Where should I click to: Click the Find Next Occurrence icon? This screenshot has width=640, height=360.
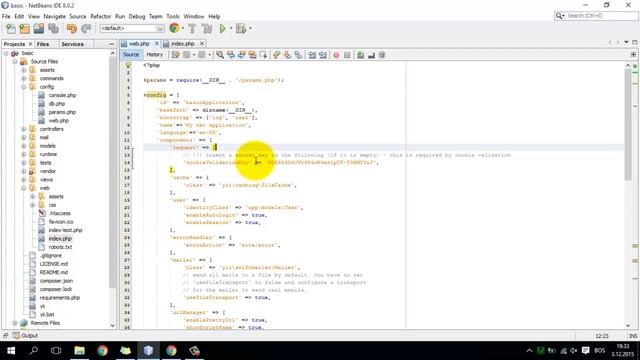(242, 55)
